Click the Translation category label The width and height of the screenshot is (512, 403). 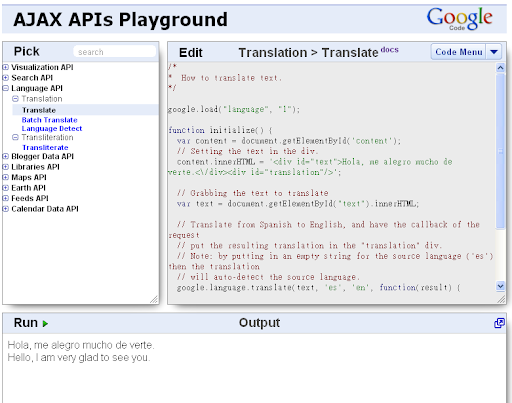pos(42,99)
